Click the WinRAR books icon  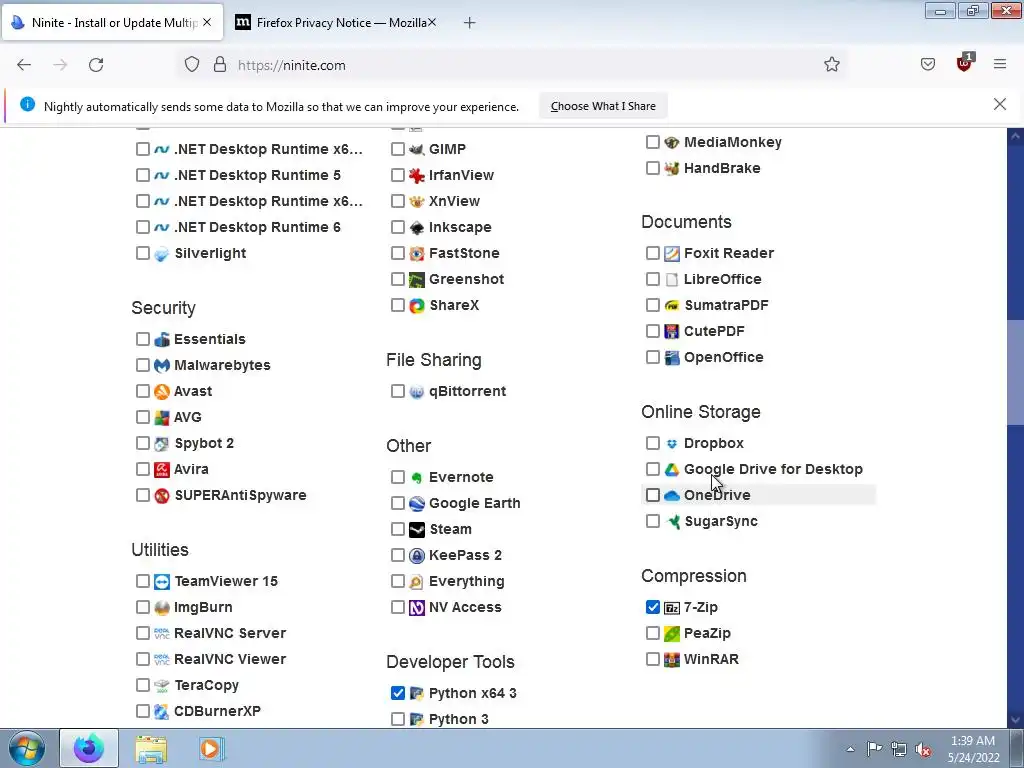tap(671, 660)
